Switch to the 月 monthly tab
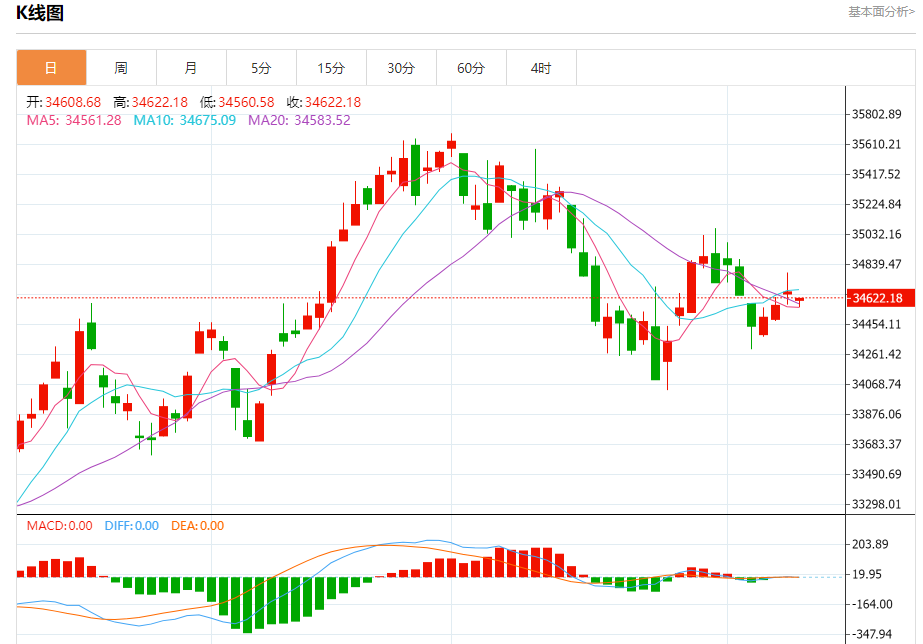 (191, 68)
